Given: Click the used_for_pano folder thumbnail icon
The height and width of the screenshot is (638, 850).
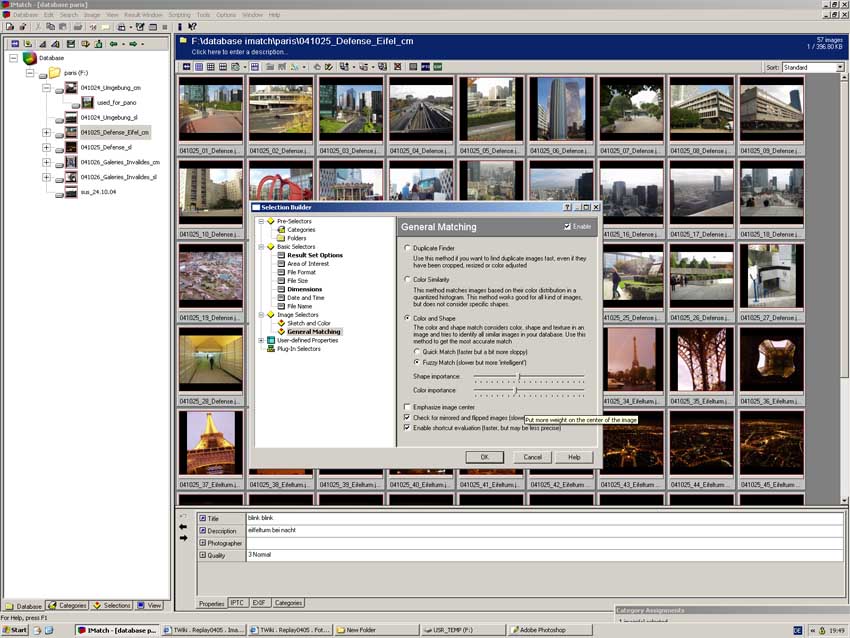Looking at the screenshot, I should point(87,102).
